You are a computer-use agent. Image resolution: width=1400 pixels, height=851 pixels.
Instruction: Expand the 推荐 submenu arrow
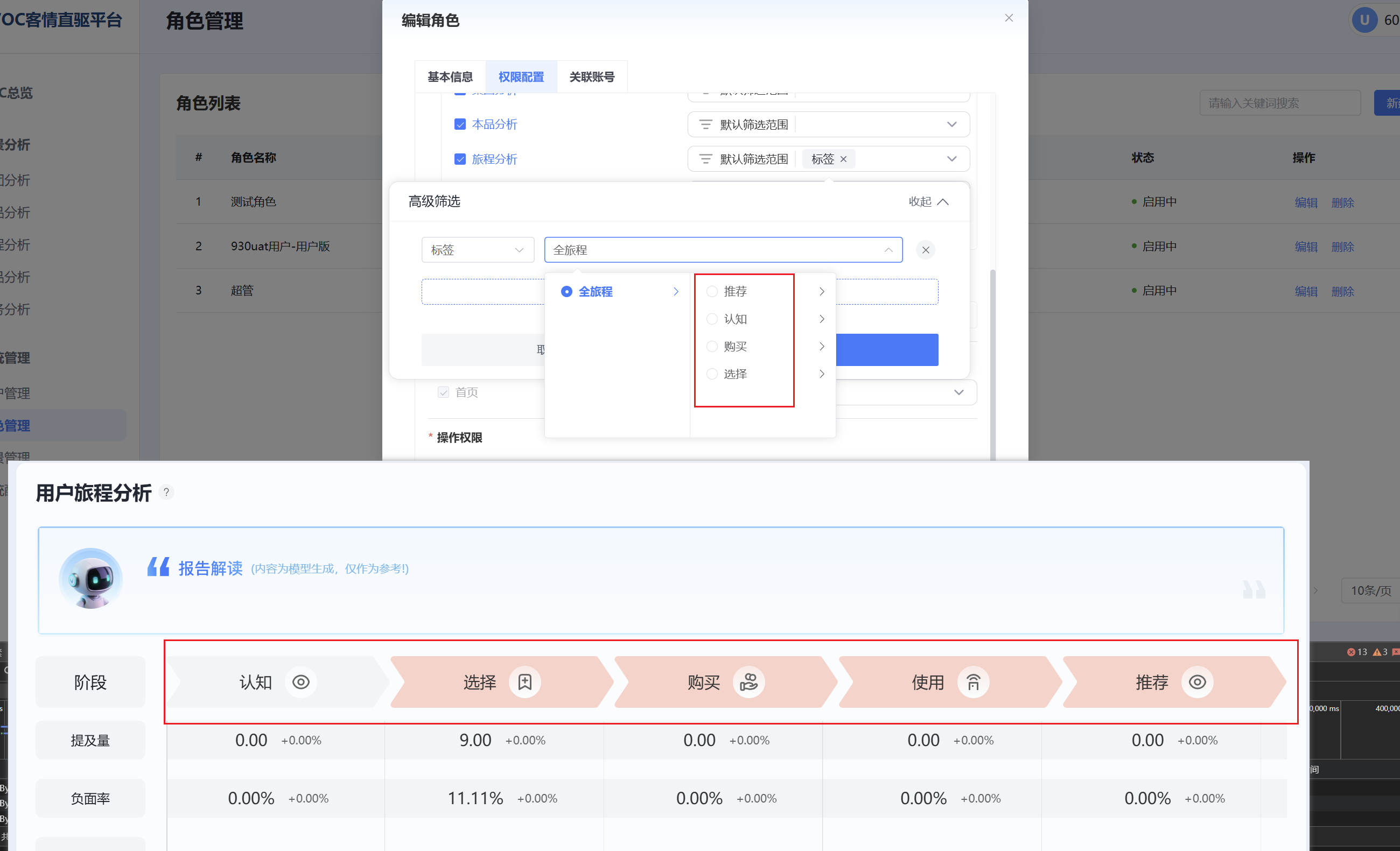point(822,291)
